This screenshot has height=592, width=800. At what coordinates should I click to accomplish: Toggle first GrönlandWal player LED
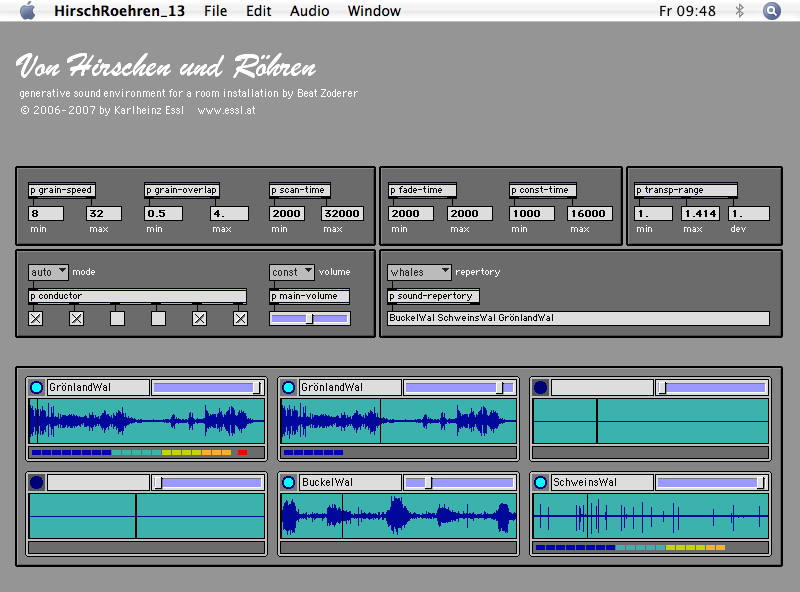(x=36, y=387)
